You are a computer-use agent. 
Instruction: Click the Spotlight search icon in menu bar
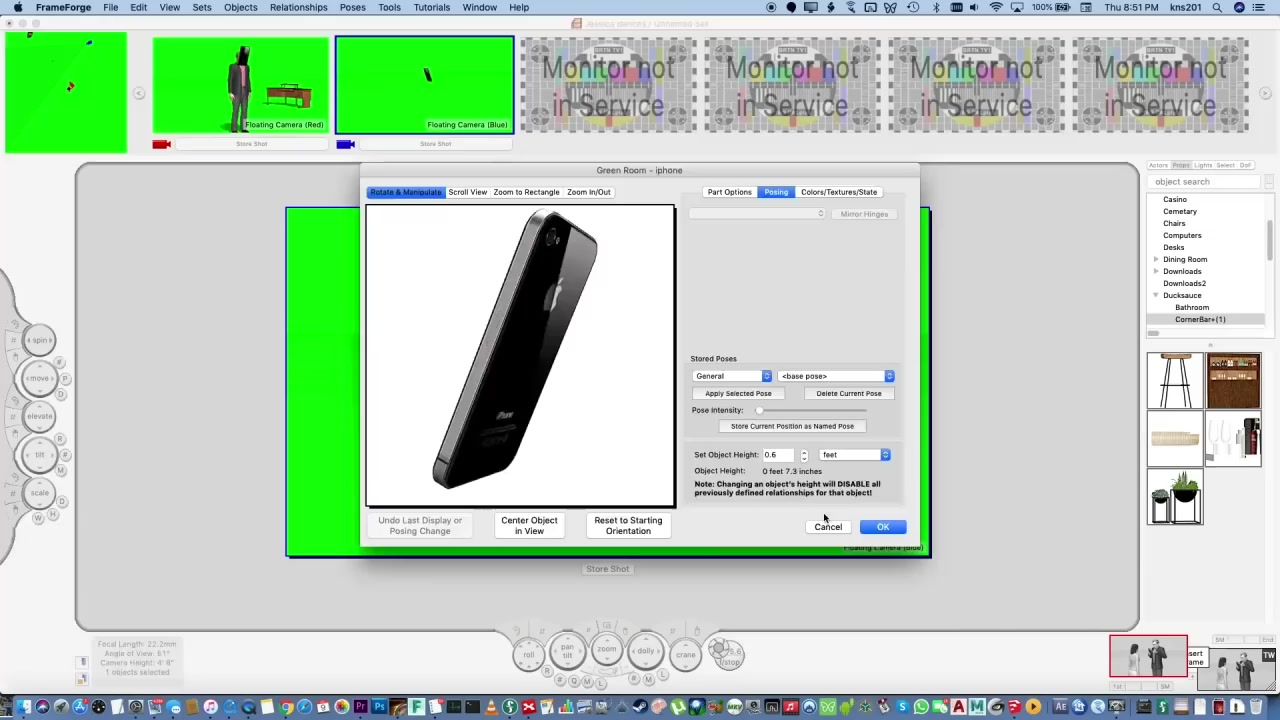tap(1217, 7)
